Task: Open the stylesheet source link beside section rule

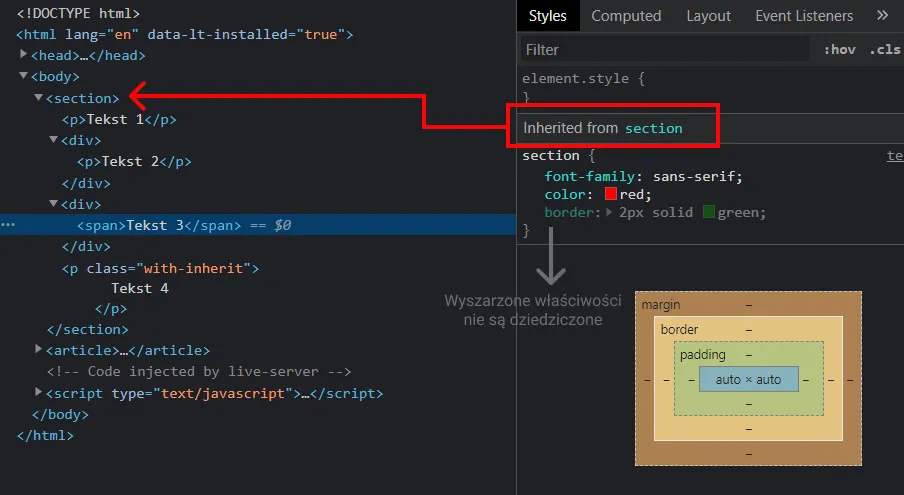Action: (x=895, y=156)
